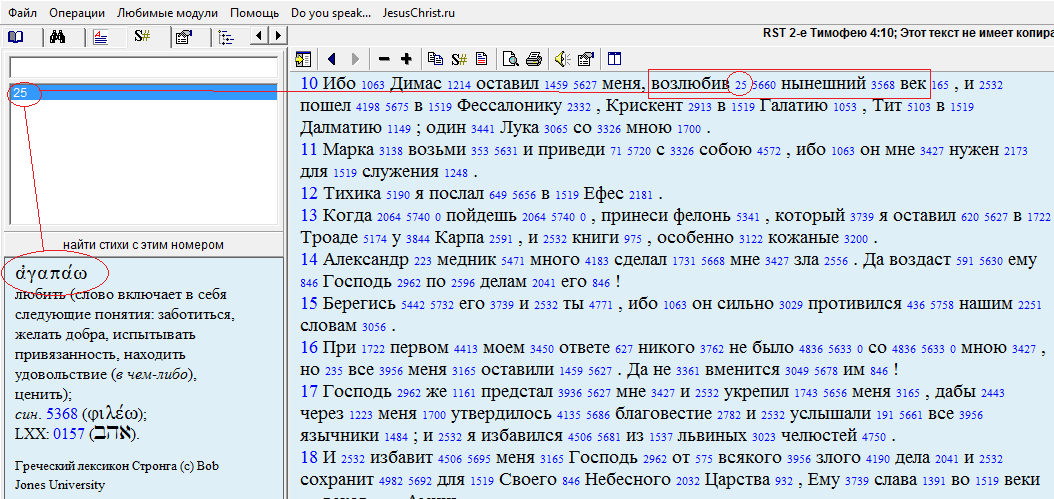Click the notes page icon in toolbar
The width and height of the screenshot is (1054, 499).
(481, 59)
